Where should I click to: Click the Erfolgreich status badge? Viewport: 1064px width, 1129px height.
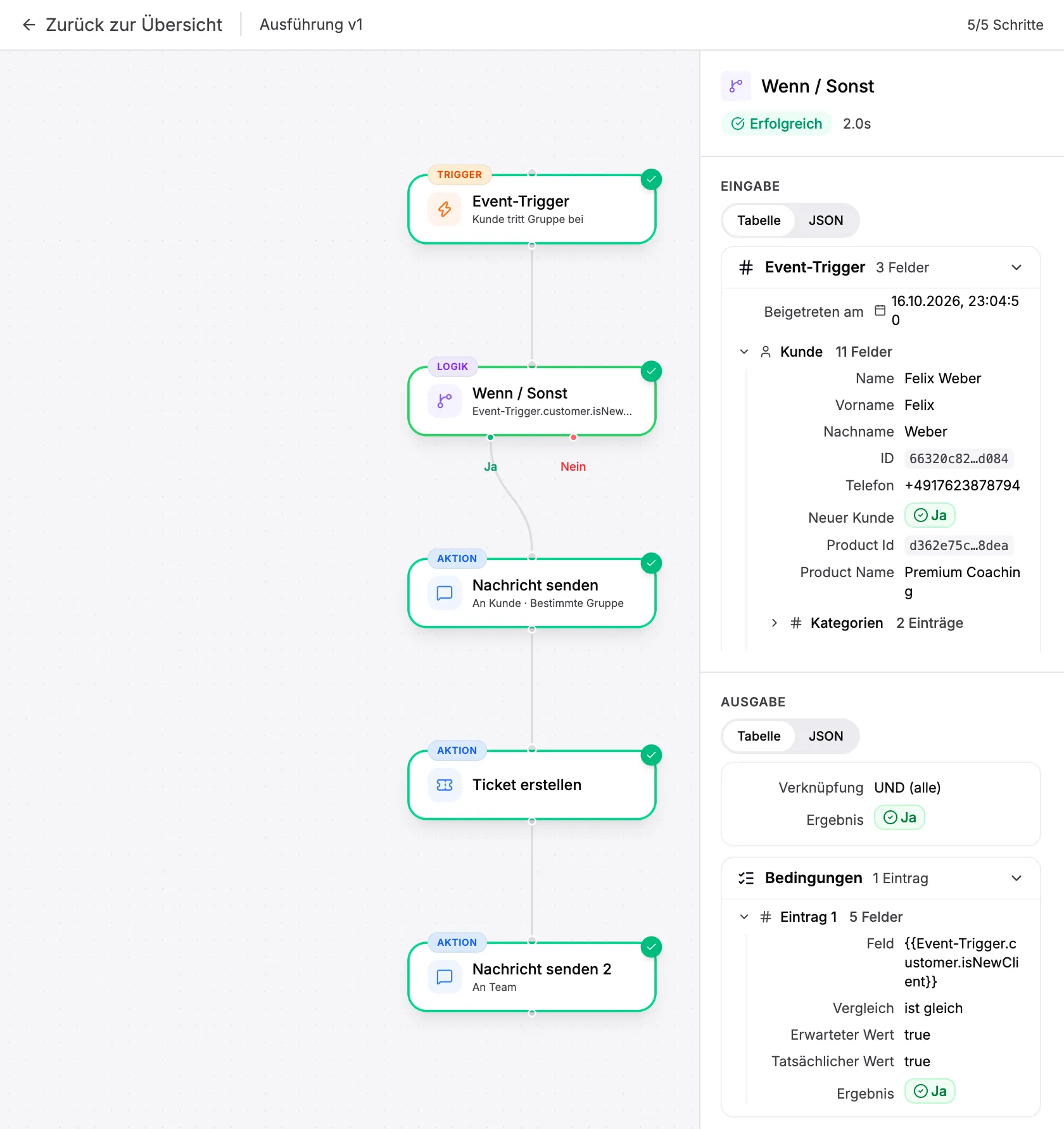(776, 124)
